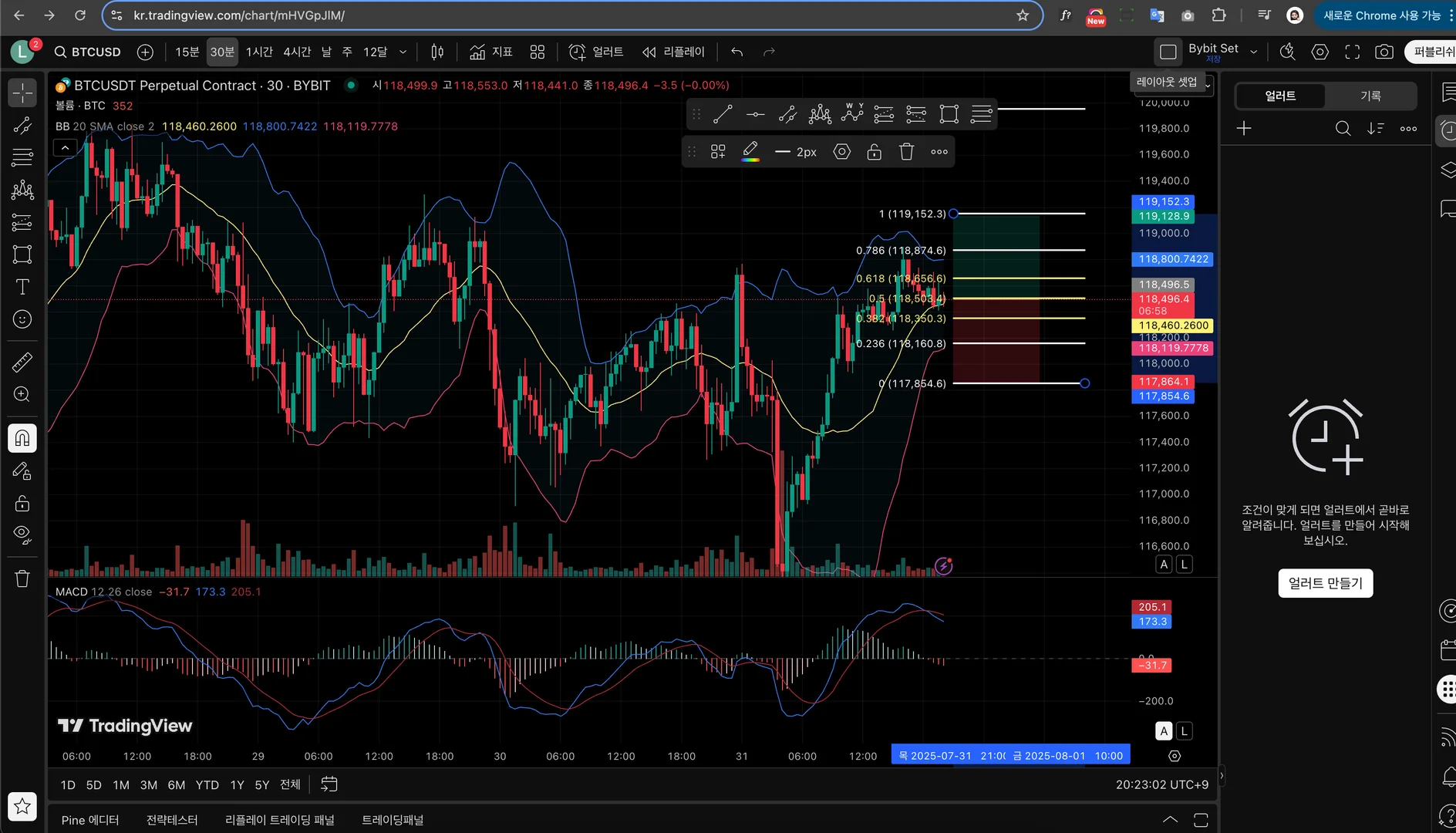Viewport: 1456px width, 833px height.
Task: Open drawing templates icon in floating toolbar
Action: coord(718,152)
